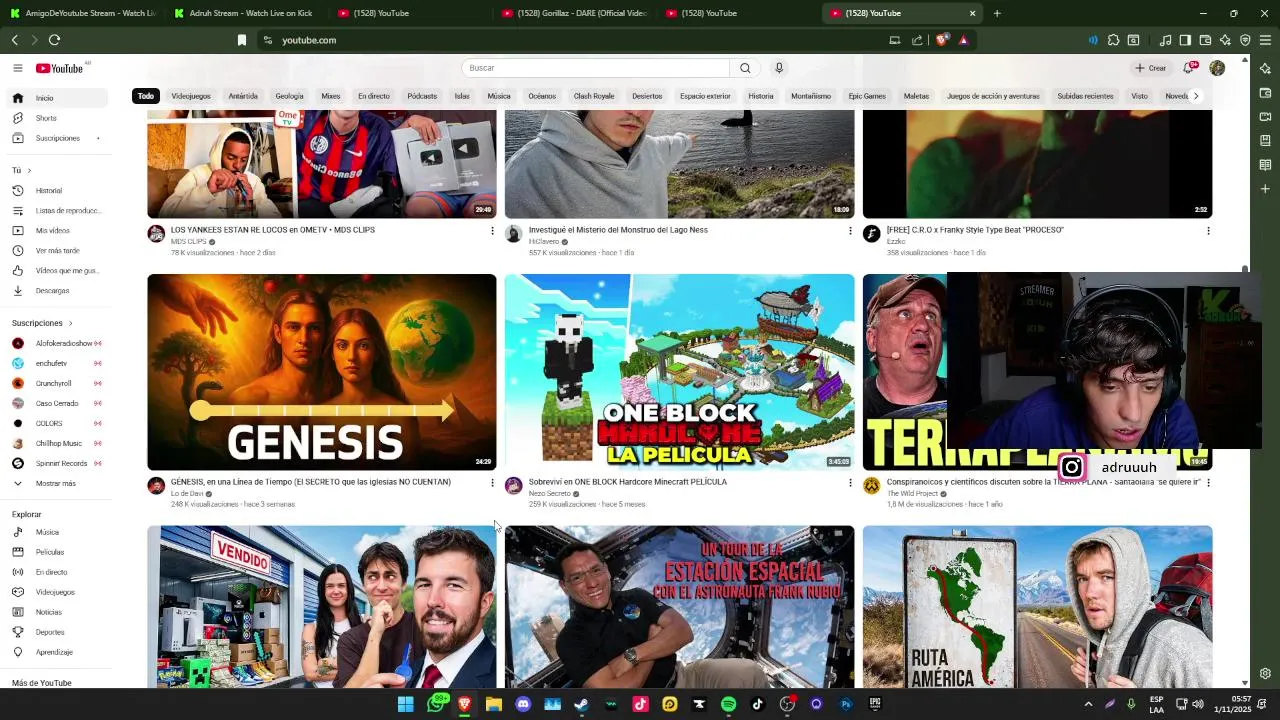Select the Todo filter chip

tap(146, 96)
